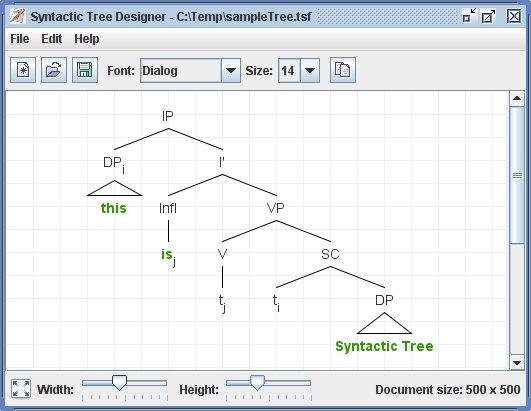Click the Width slider thumb

119,383
